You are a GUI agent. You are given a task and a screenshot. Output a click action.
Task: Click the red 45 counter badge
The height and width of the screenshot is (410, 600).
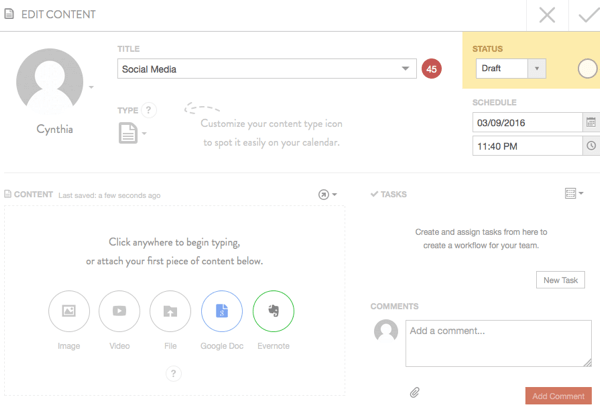[x=432, y=69]
